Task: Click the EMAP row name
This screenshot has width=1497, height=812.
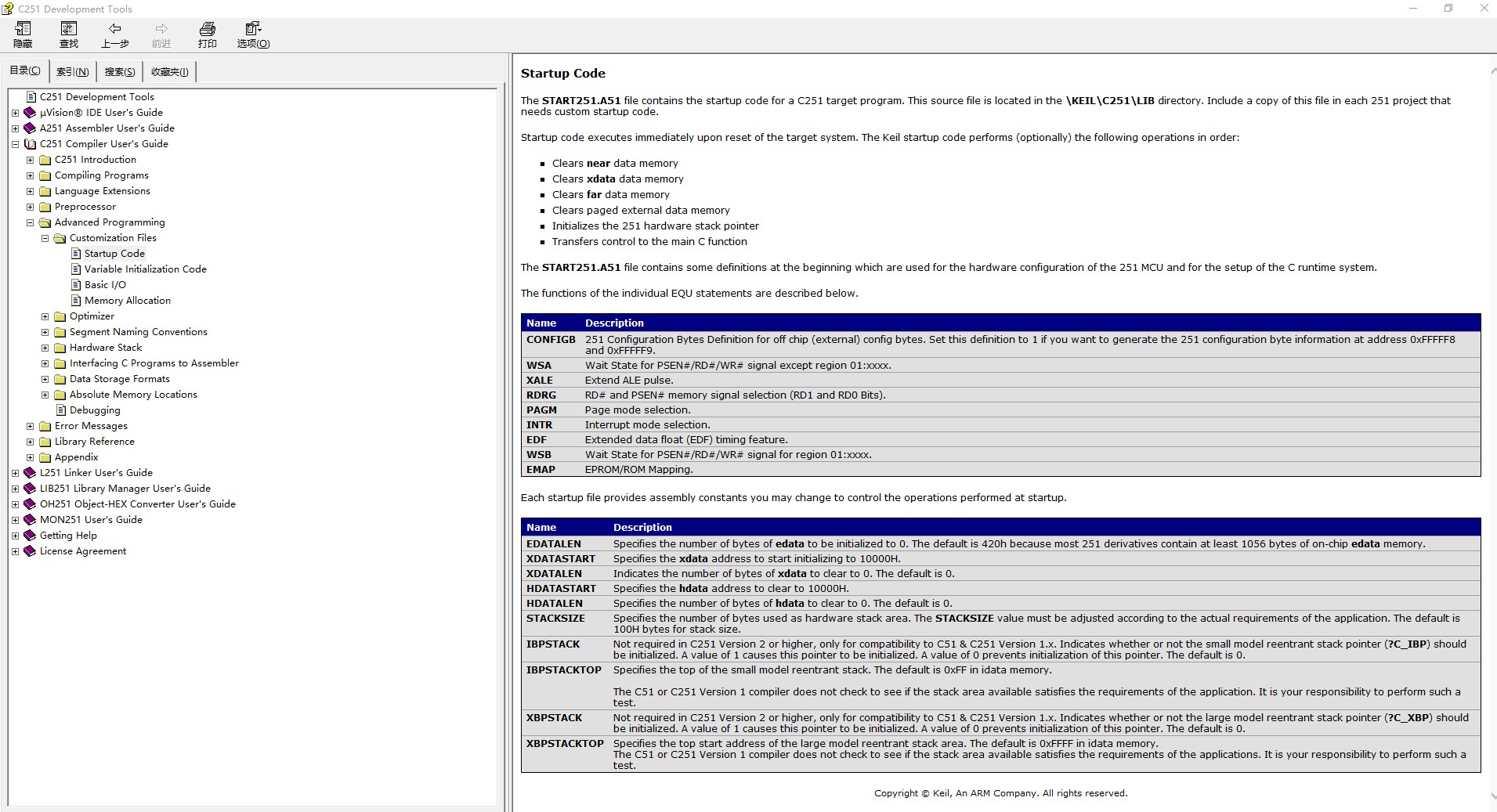Action: pyautogui.click(x=541, y=469)
